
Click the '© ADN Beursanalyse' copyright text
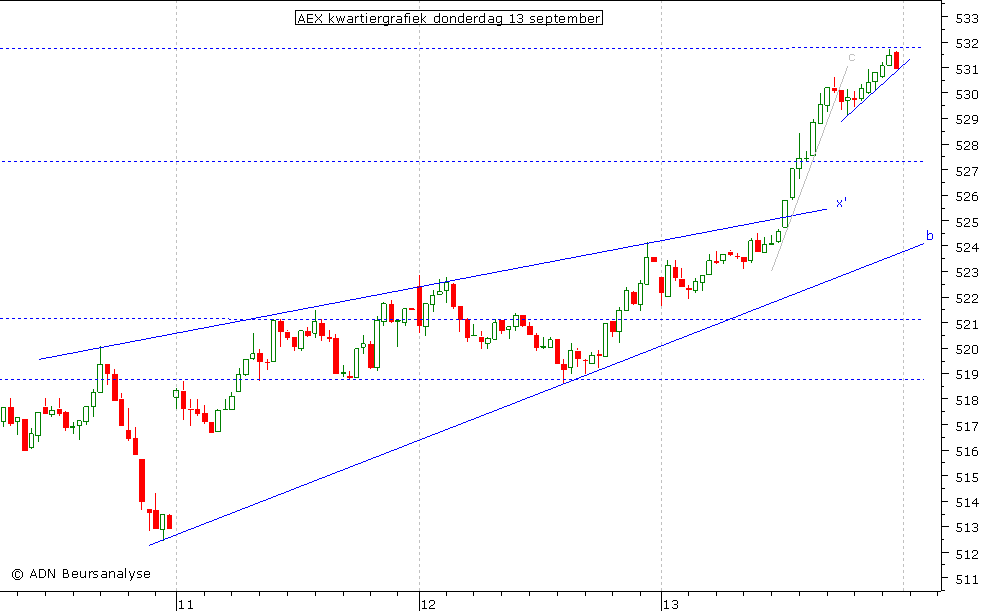tap(81, 573)
